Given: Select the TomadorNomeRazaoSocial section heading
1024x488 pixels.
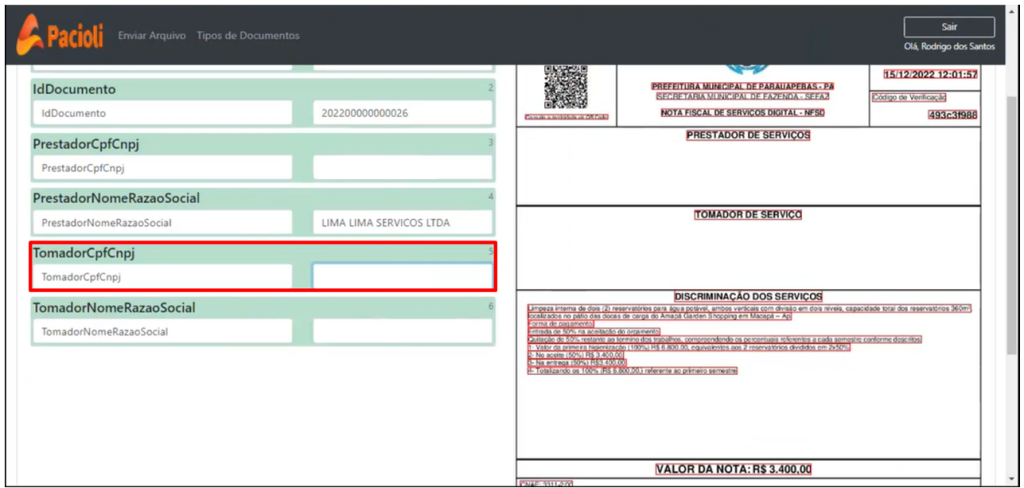Looking at the screenshot, I should [x=114, y=307].
